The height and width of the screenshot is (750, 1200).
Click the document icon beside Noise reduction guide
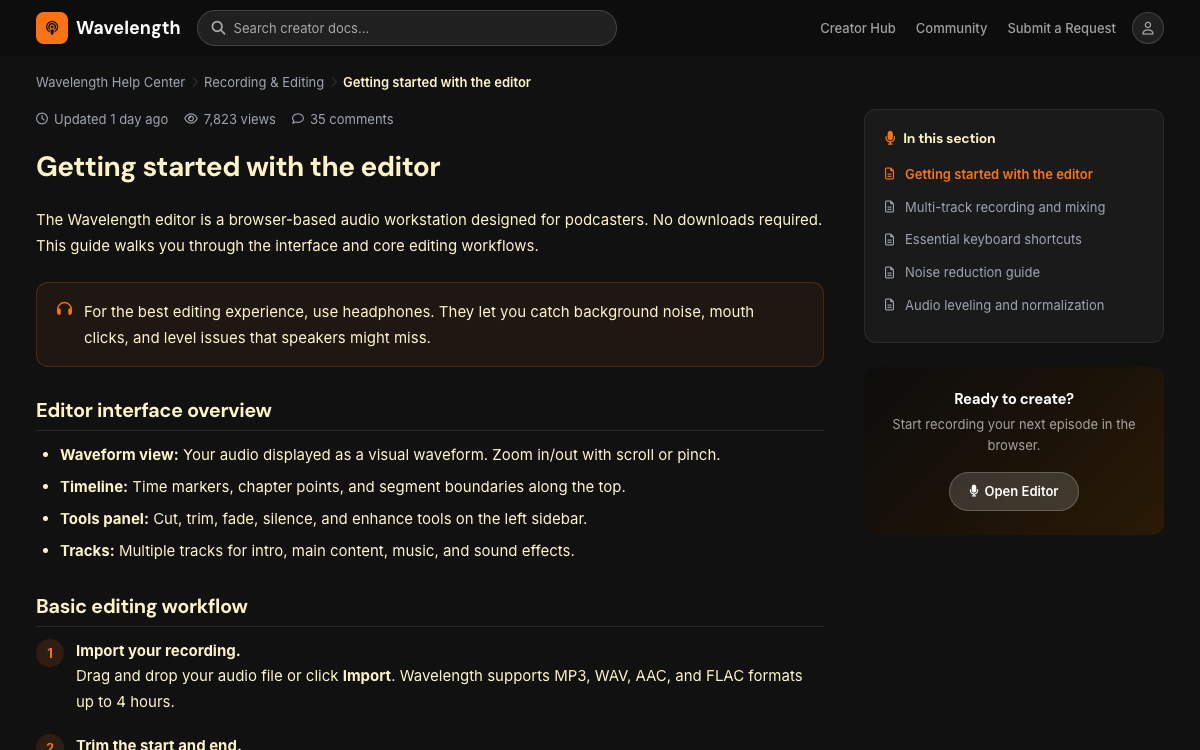pyautogui.click(x=890, y=272)
